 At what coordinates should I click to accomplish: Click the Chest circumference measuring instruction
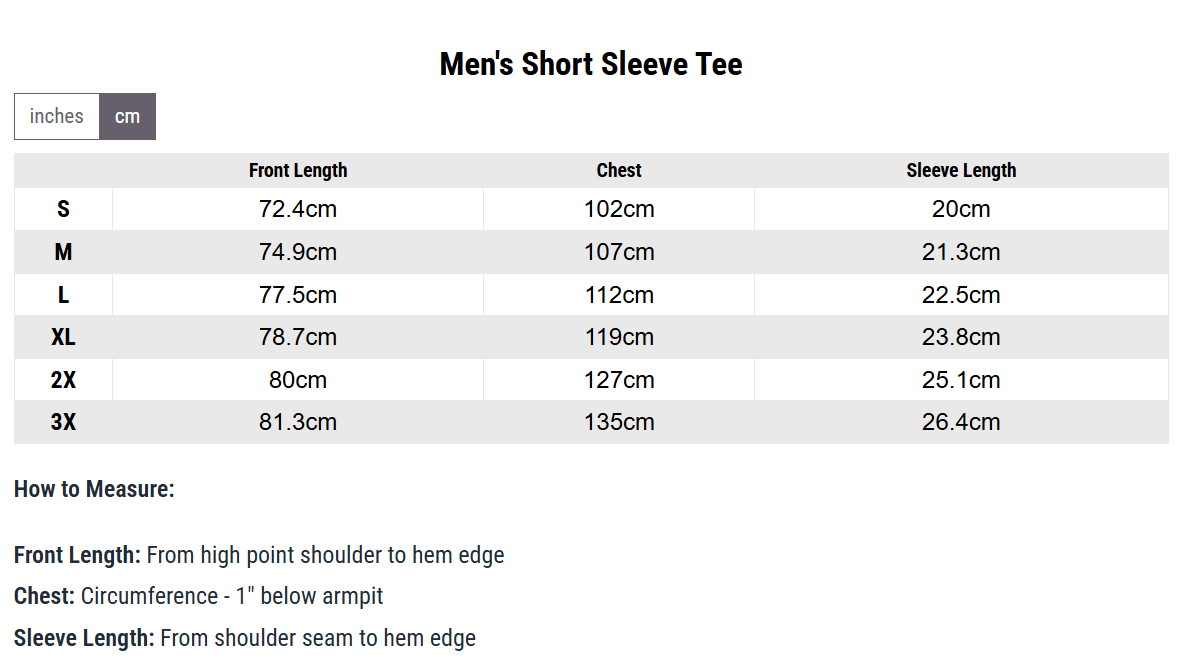tap(199, 596)
